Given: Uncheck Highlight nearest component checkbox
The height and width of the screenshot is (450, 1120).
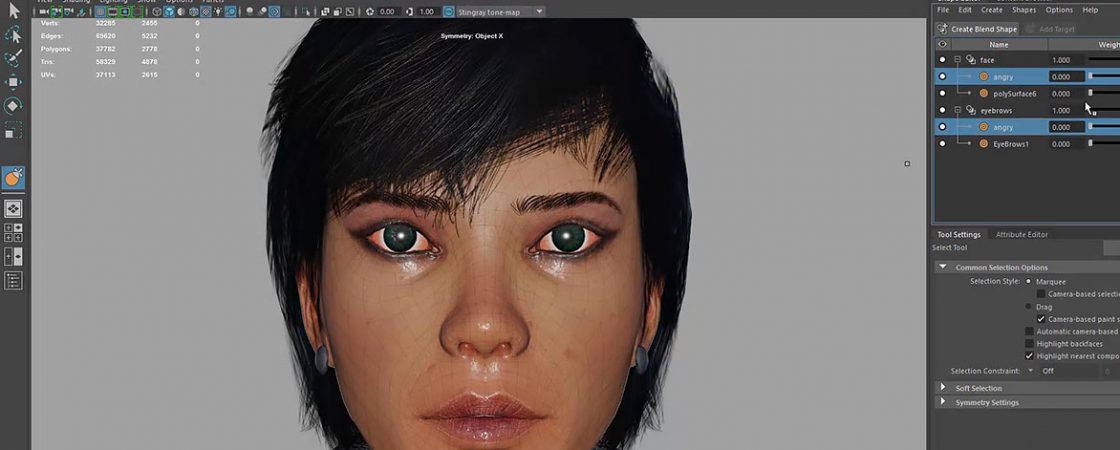Looking at the screenshot, I should click(1029, 356).
